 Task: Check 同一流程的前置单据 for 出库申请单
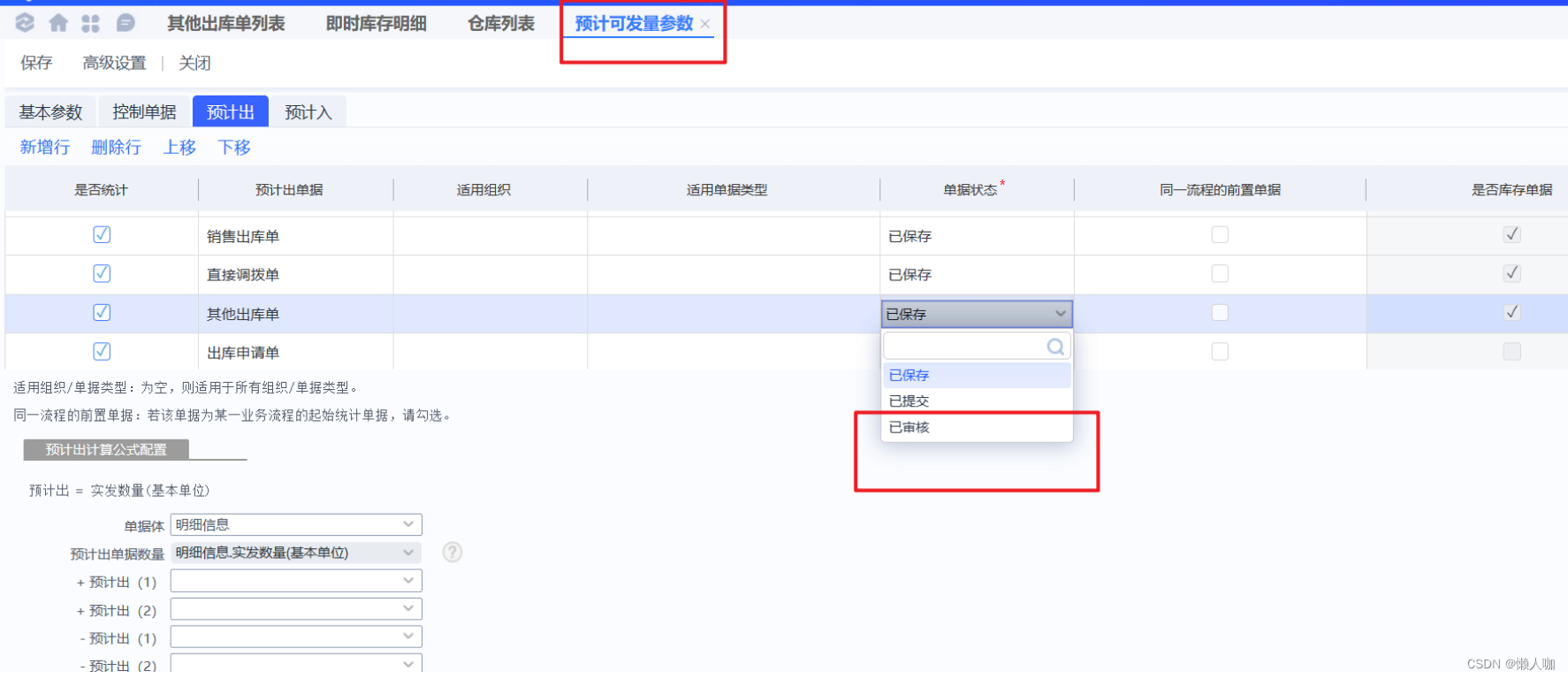[x=1220, y=351]
